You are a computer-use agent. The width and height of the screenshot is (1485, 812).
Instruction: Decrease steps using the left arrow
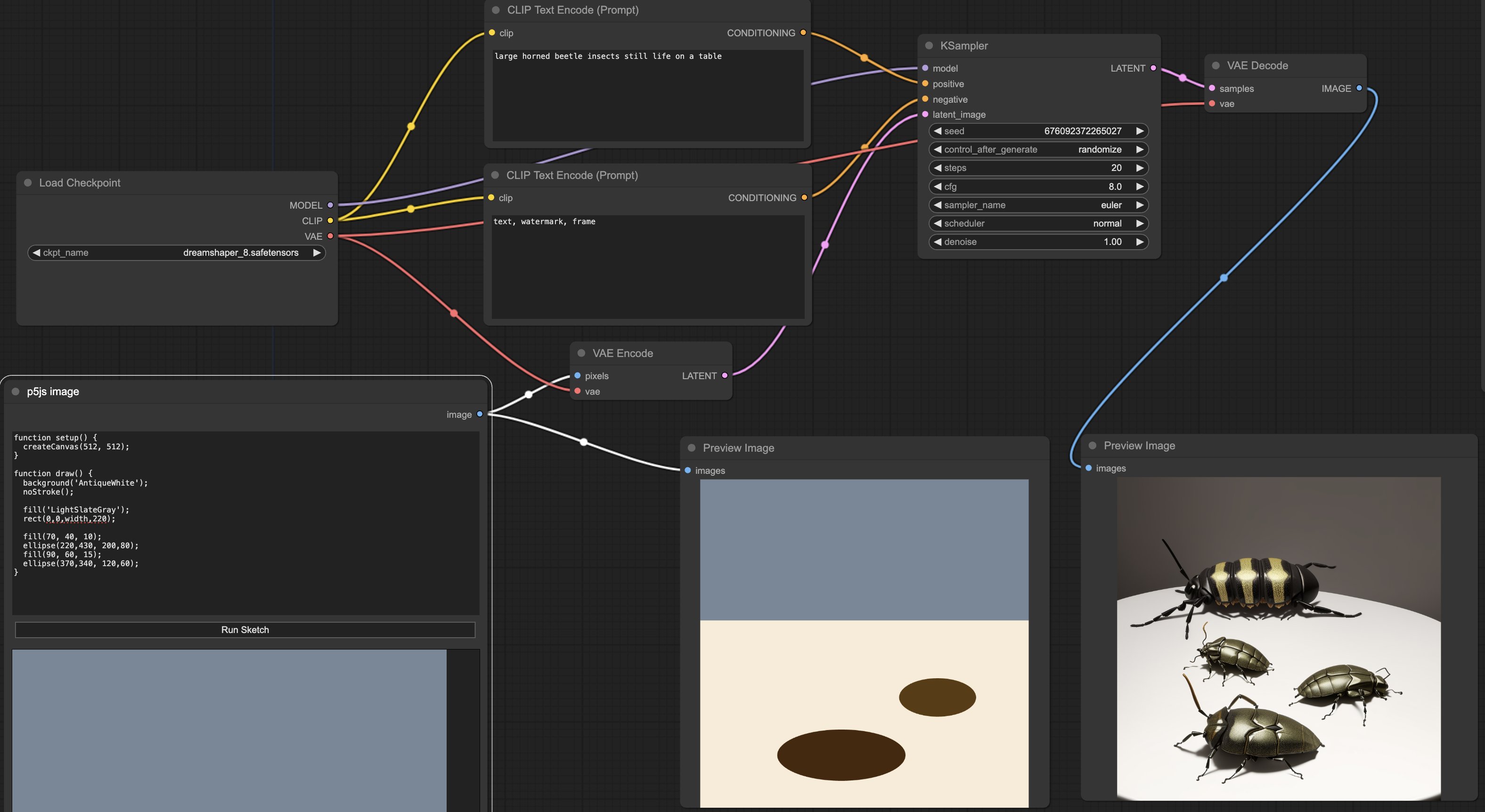(938, 168)
